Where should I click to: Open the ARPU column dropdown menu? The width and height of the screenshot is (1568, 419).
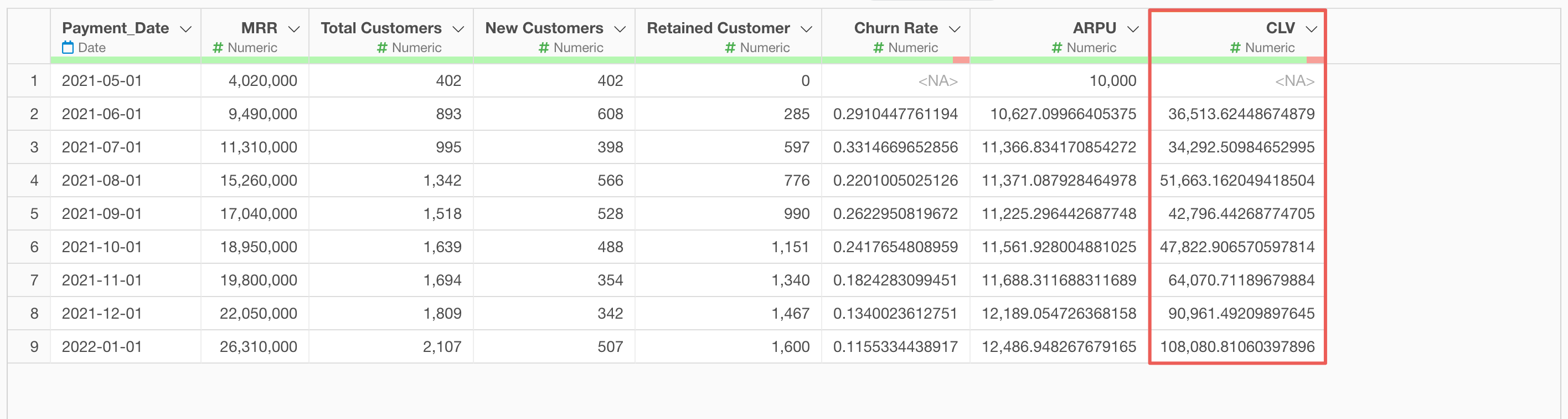click(1133, 29)
